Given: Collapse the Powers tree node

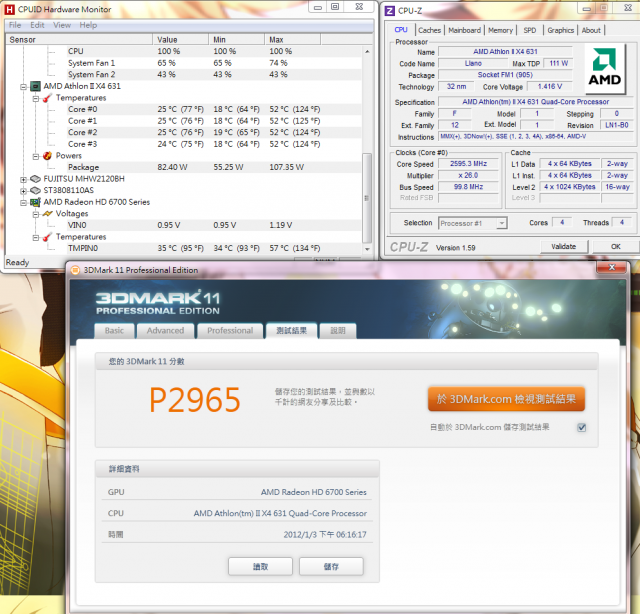Looking at the screenshot, I should tap(36, 156).
